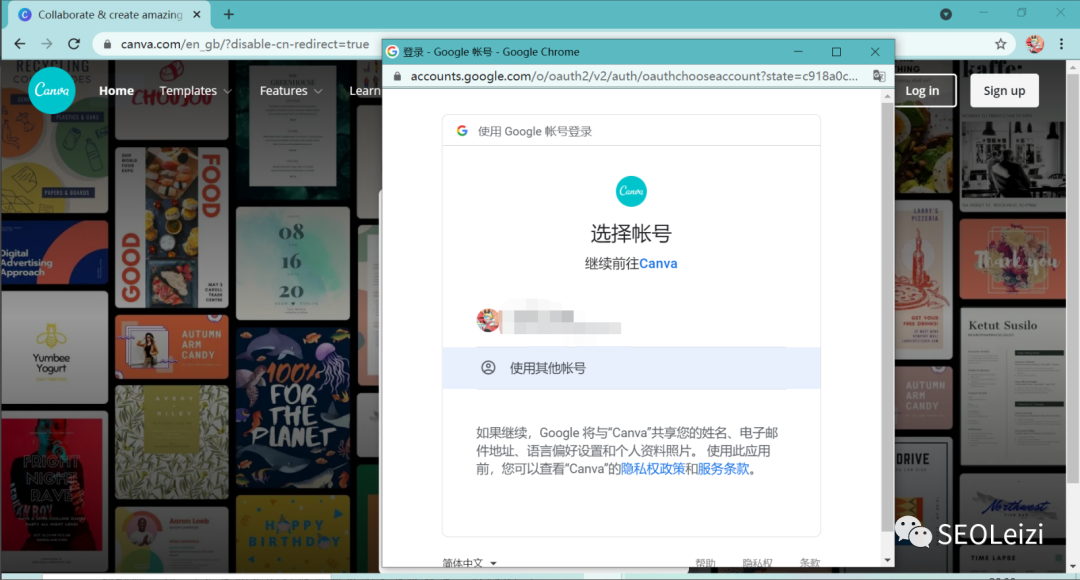Image resolution: width=1080 pixels, height=580 pixels.
Task: Open the Yumbee Yogurt template thumbnail
Action: click(54, 347)
